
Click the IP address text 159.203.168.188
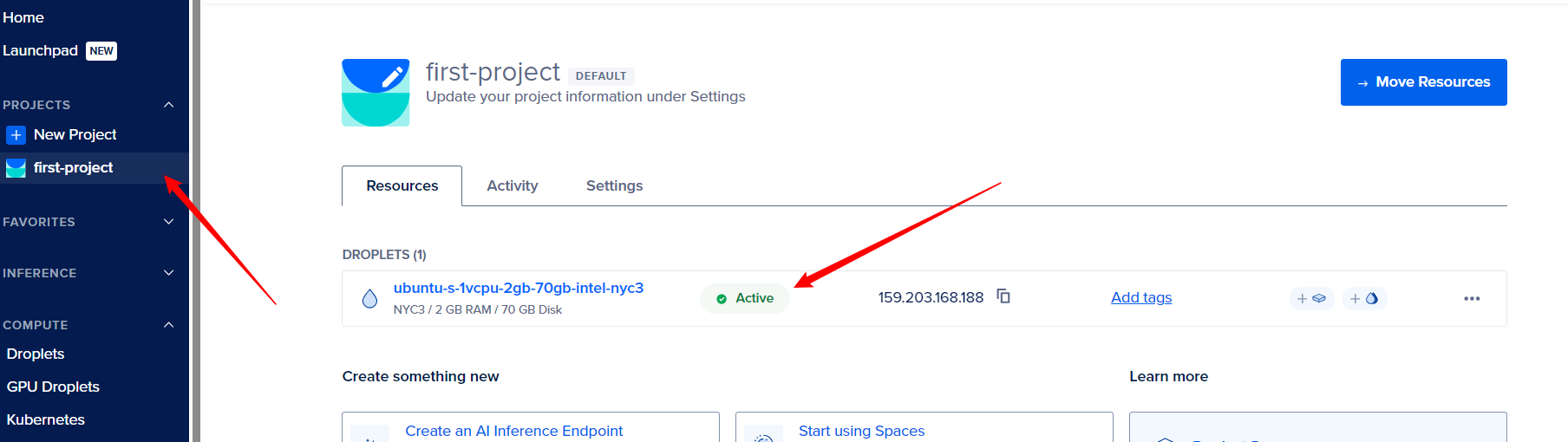click(931, 297)
